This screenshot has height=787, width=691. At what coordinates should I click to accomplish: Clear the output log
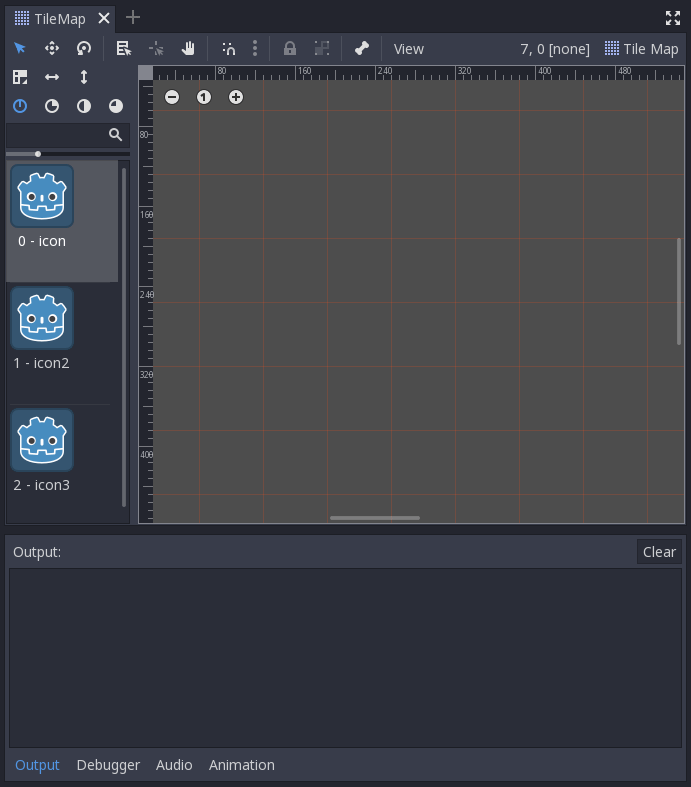pyautogui.click(x=659, y=552)
